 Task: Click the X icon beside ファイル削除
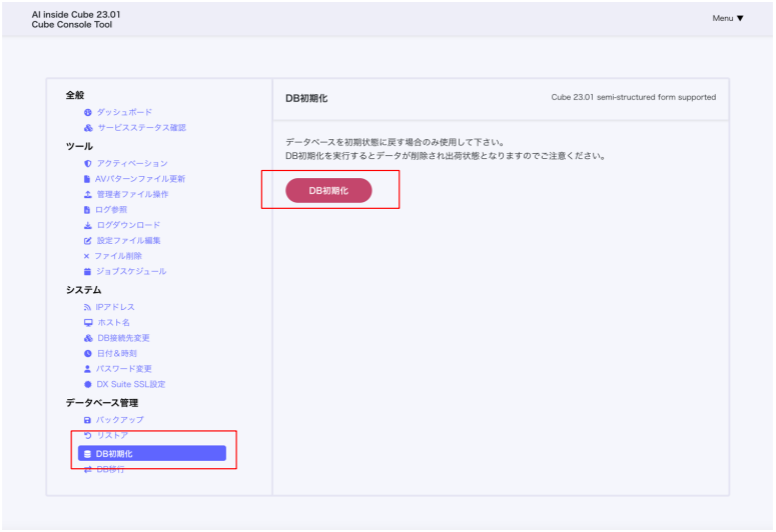click(87, 256)
